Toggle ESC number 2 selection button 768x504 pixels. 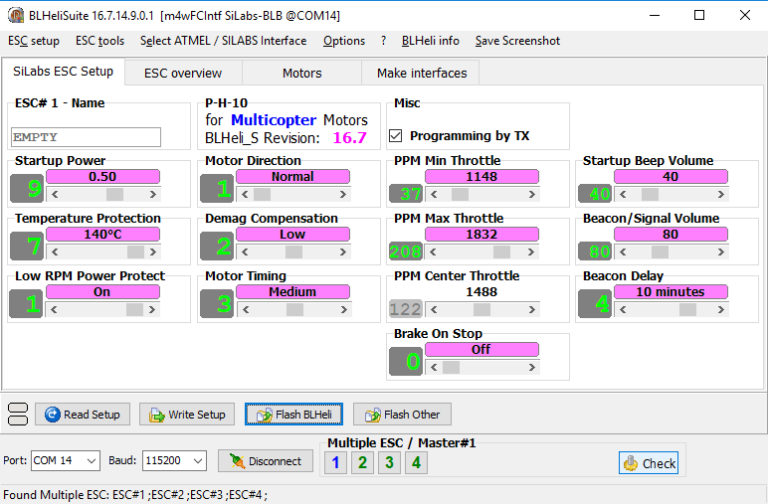point(362,462)
